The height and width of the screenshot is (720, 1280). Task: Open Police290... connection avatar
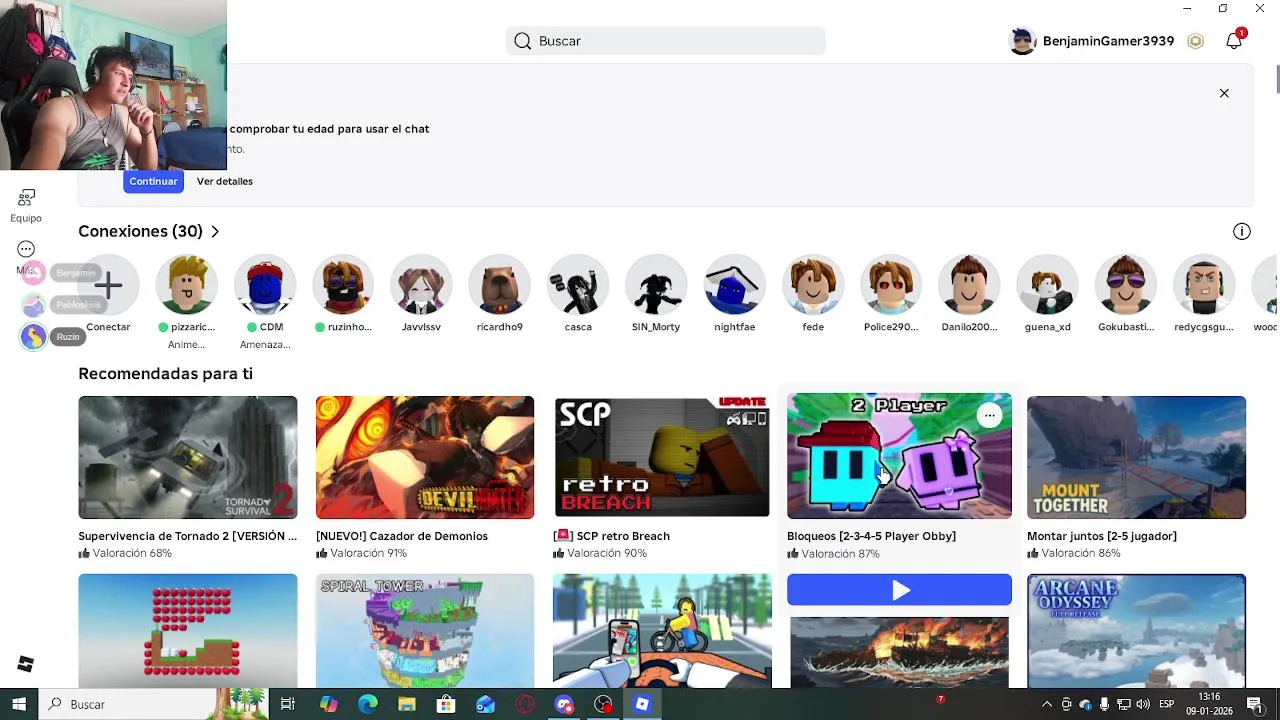click(x=891, y=286)
